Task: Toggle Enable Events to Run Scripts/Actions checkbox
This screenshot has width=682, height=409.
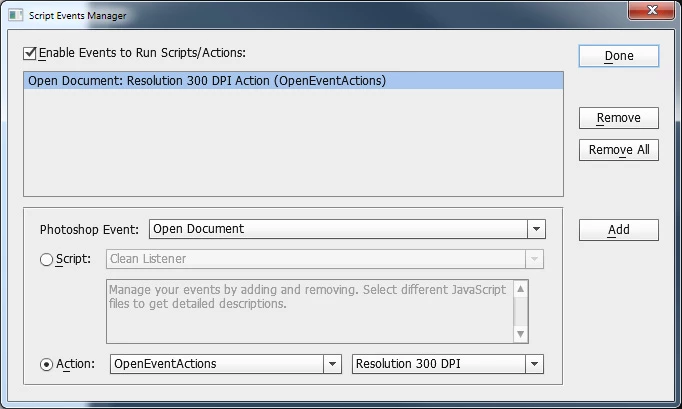Action: pyautogui.click(x=30, y=53)
